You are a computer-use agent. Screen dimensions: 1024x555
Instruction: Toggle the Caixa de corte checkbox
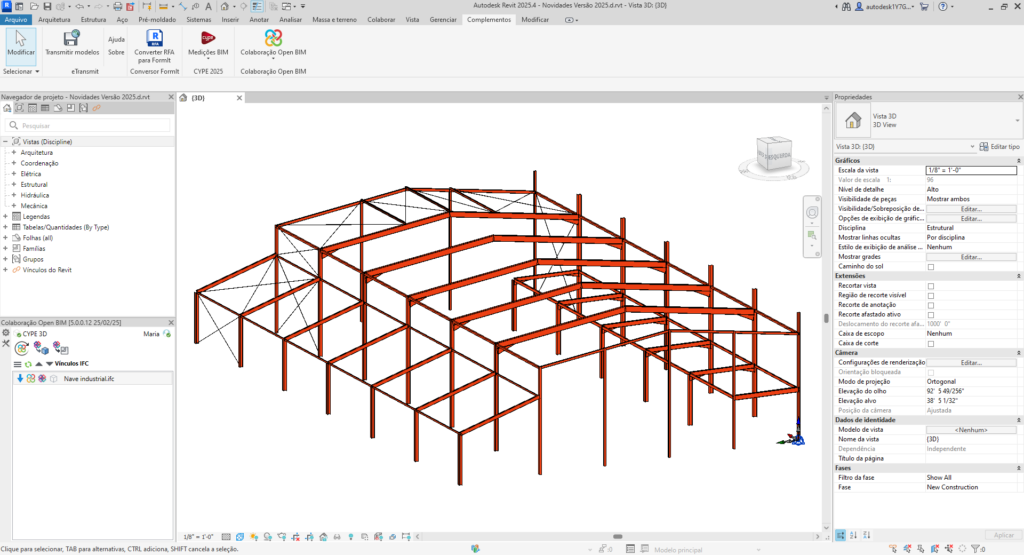[931, 343]
